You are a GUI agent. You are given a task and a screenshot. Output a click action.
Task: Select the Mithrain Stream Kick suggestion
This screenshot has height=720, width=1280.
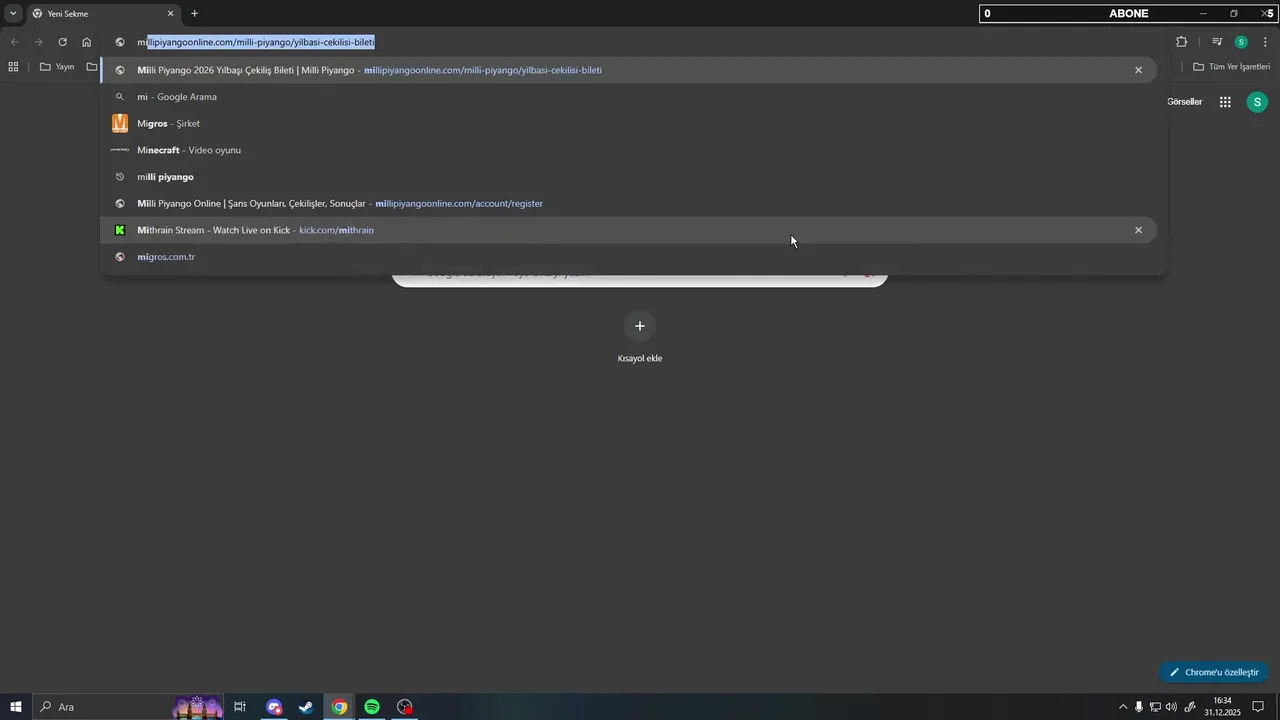628,230
